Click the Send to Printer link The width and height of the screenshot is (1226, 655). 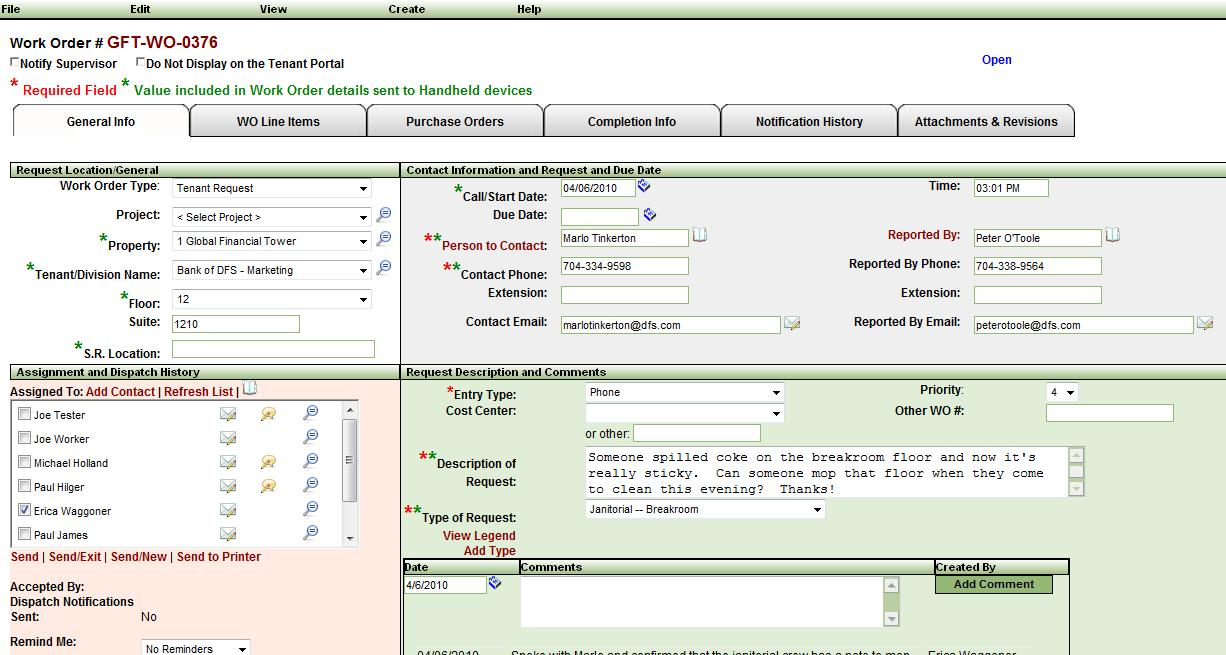point(219,557)
